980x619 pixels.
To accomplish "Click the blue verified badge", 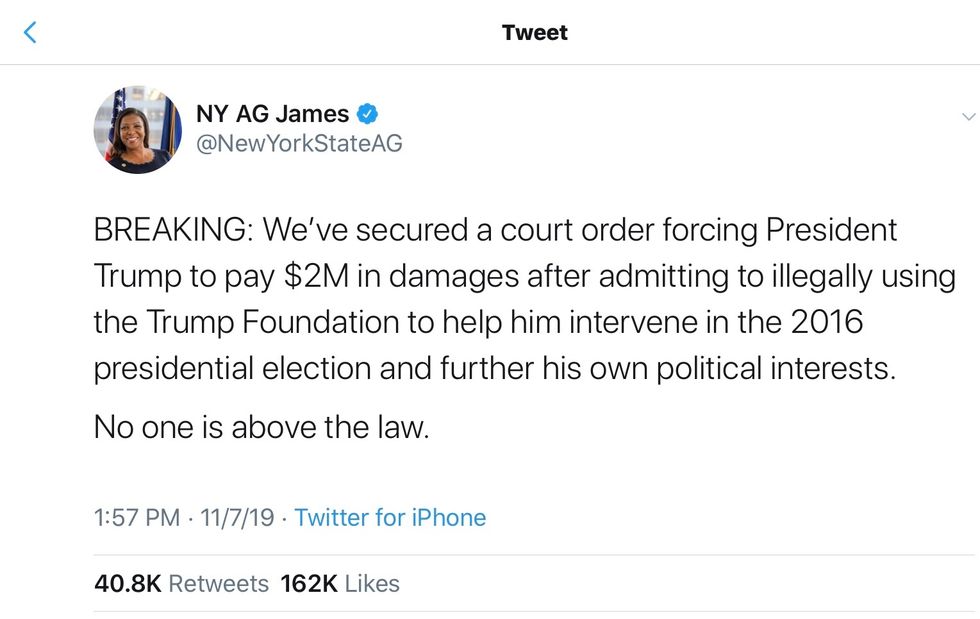I will point(367,114).
